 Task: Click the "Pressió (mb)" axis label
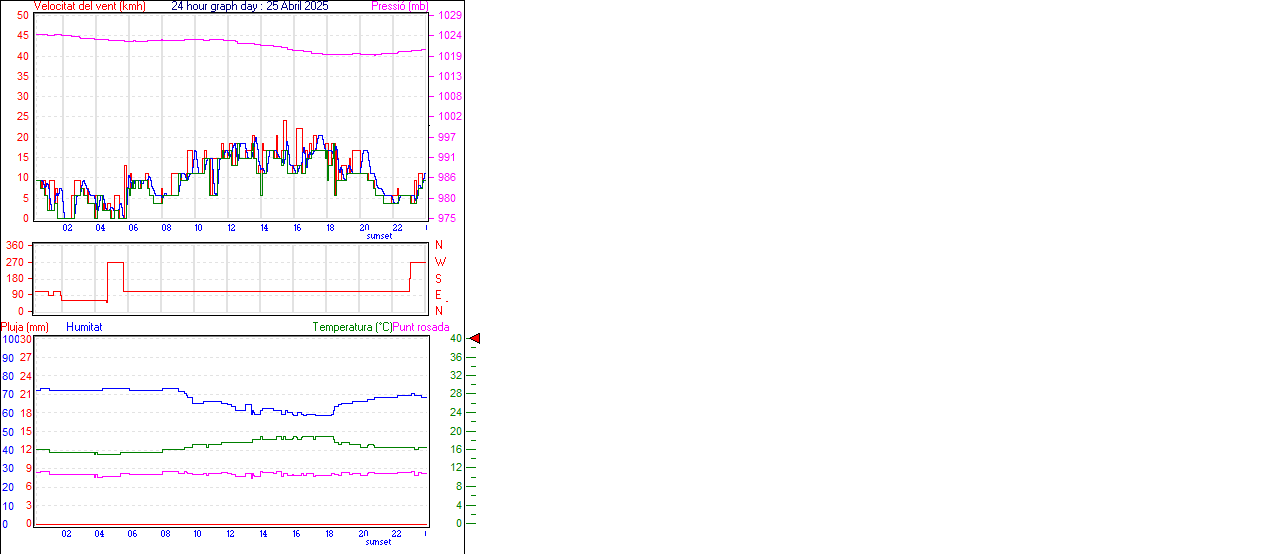point(398,6)
